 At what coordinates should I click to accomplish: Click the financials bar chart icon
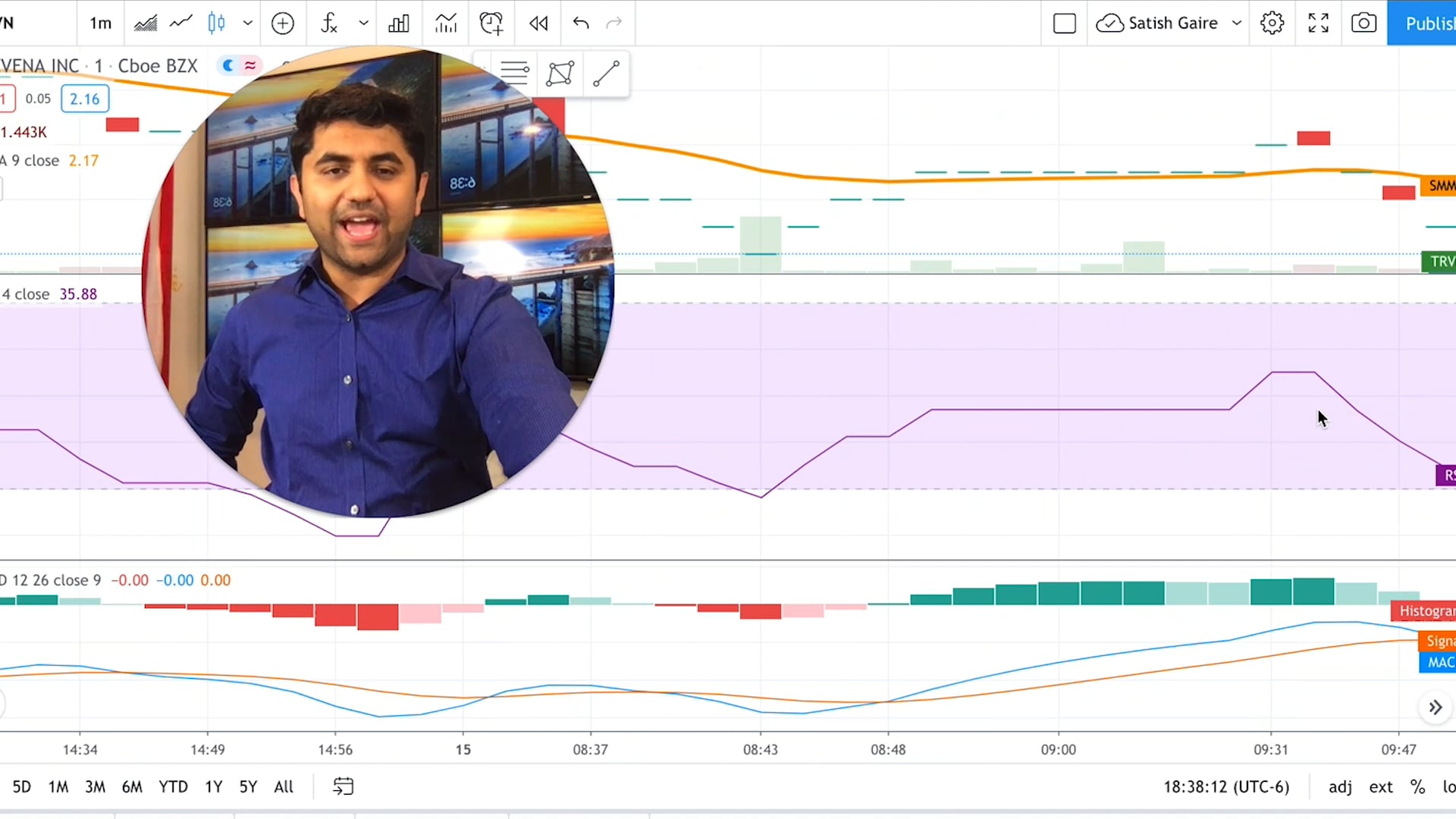point(399,24)
